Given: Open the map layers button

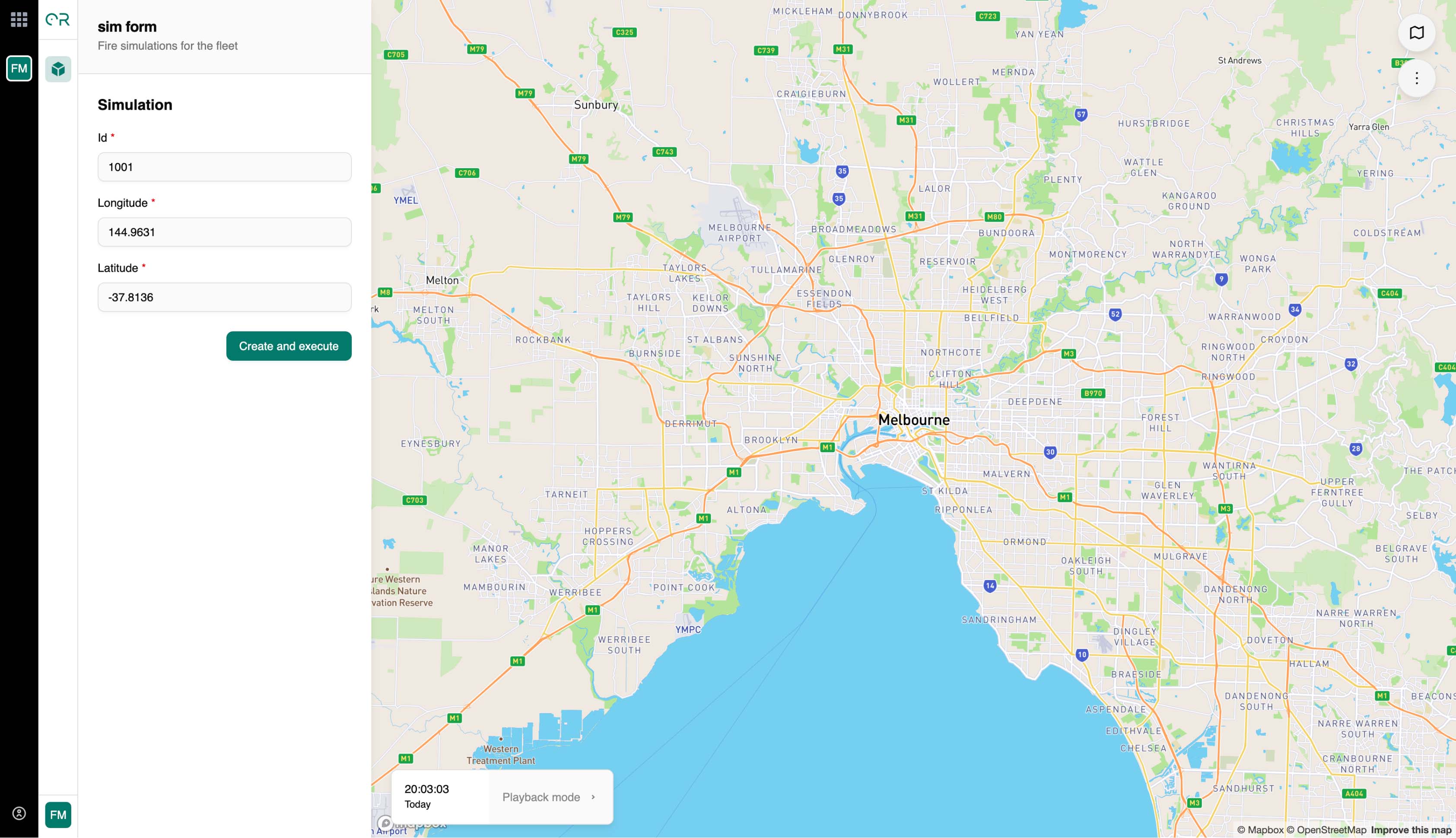Looking at the screenshot, I should tap(1416, 33).
